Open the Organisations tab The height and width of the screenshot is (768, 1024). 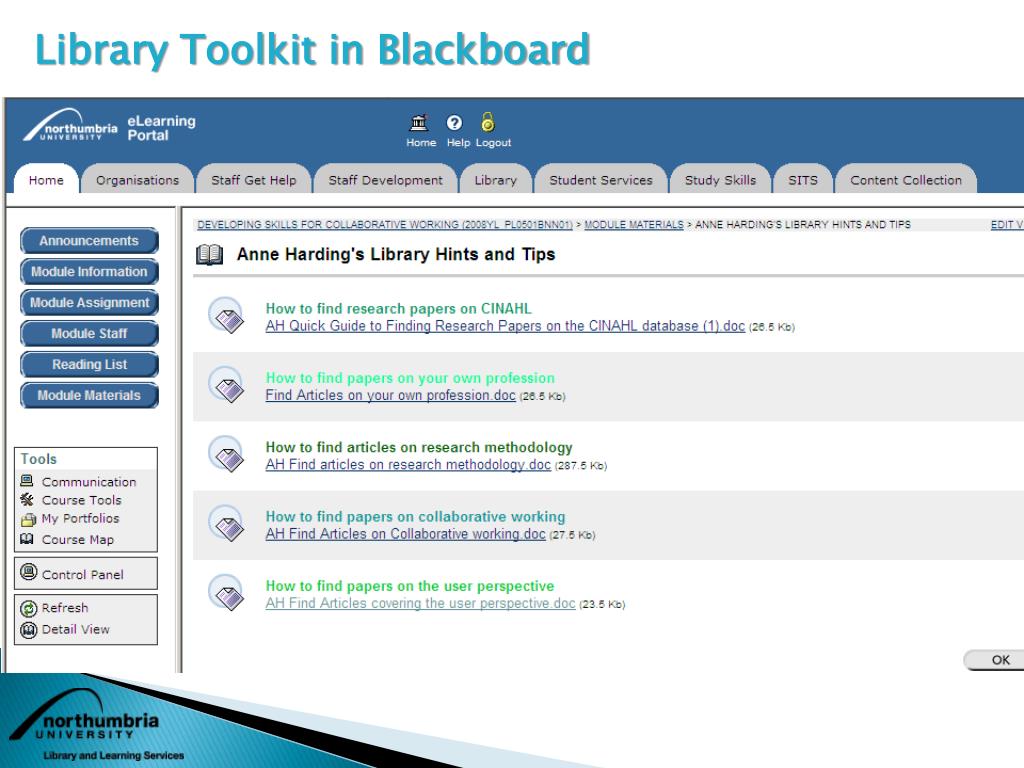(x=137, y=180)
